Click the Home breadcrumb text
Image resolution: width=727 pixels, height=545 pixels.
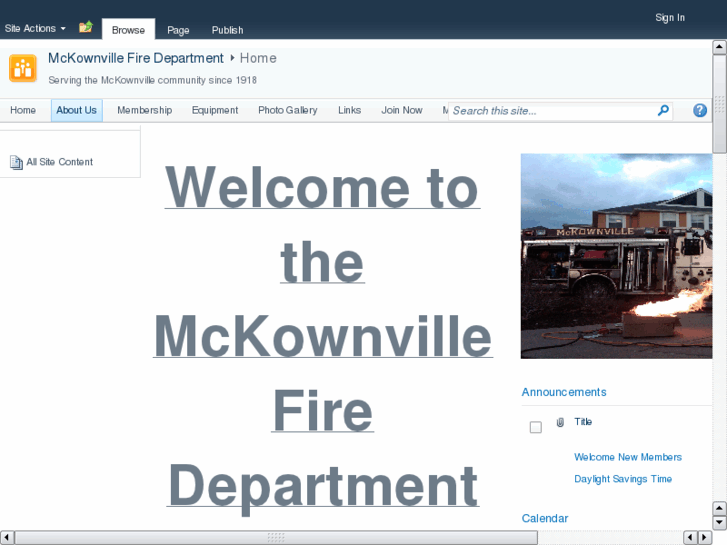point(258,58)
